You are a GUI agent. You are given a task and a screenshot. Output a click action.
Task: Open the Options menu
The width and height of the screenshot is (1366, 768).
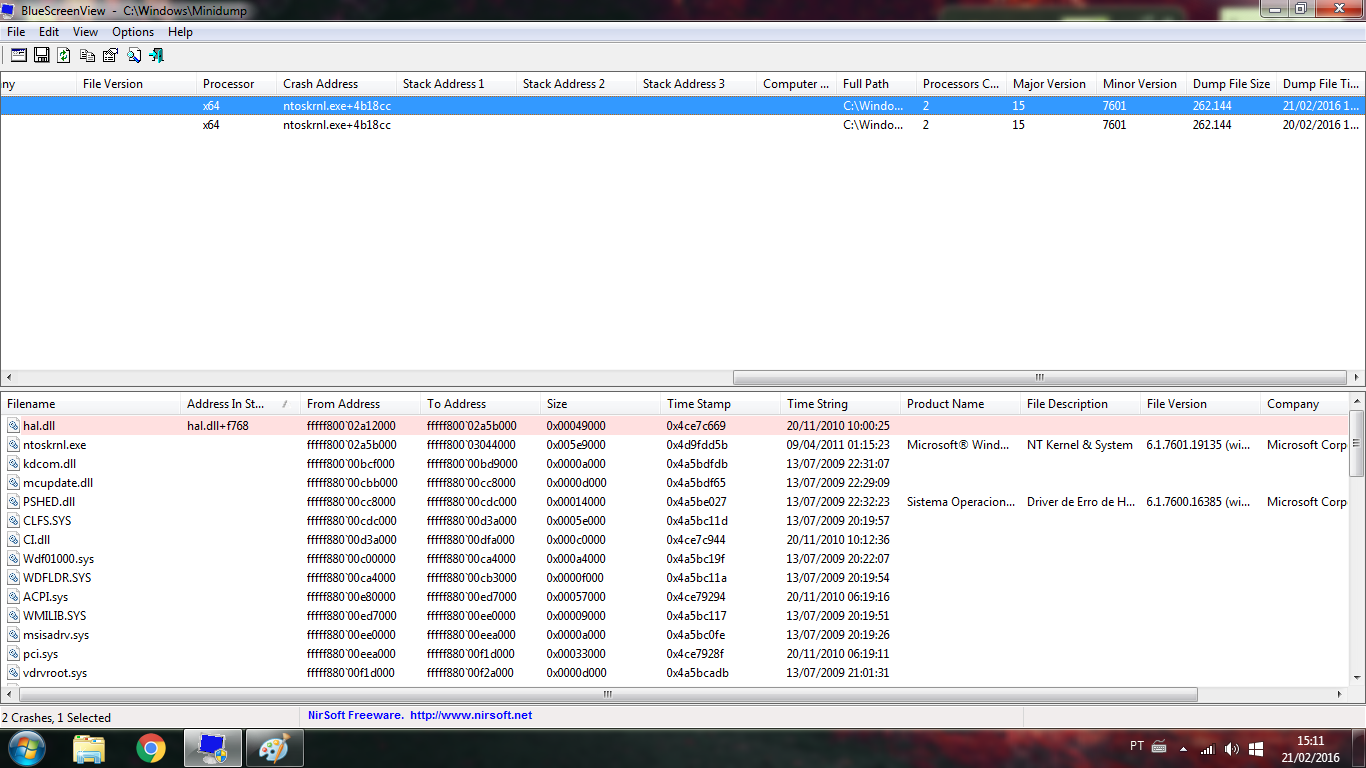click(133, 32)
